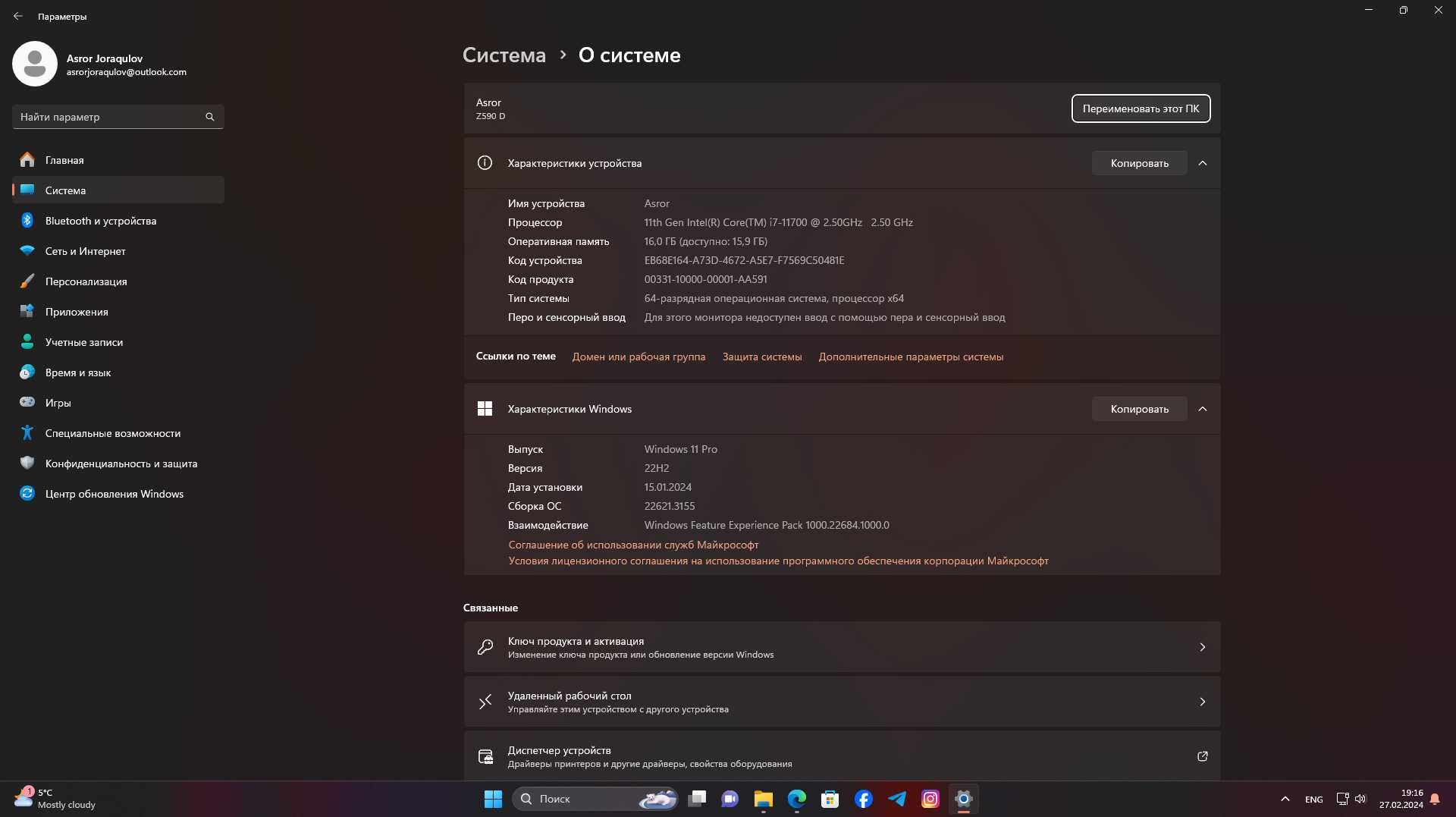
Task: Click the Центр обновления Windows icon
Action: pyautogui.click(x=27, y=493)
